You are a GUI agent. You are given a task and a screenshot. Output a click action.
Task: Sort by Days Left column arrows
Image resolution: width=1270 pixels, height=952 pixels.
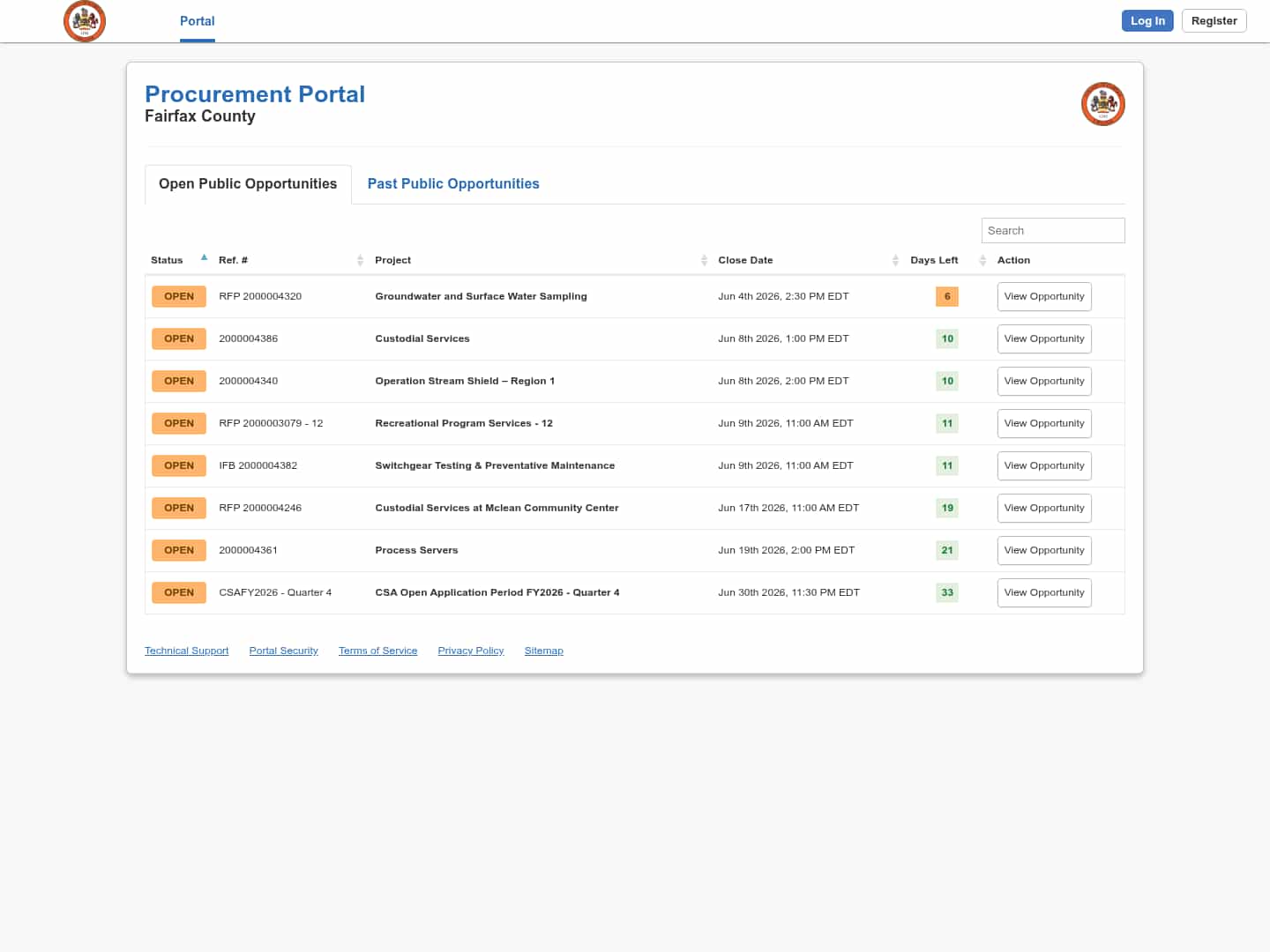click(982, 260)
